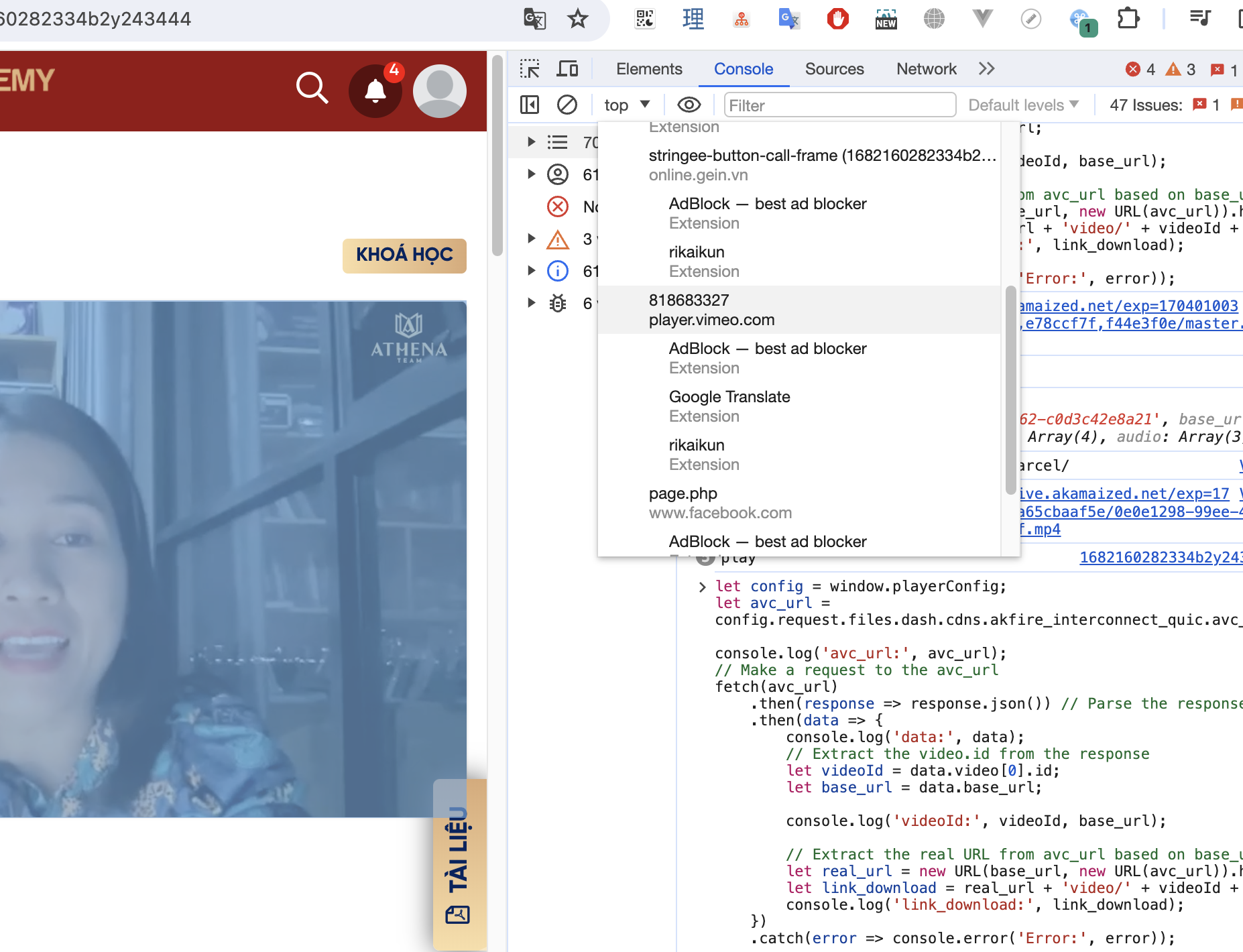Toggle the device toolbar in DevTools
Viewport: 1243px width, 952px height.
point(568,69)
